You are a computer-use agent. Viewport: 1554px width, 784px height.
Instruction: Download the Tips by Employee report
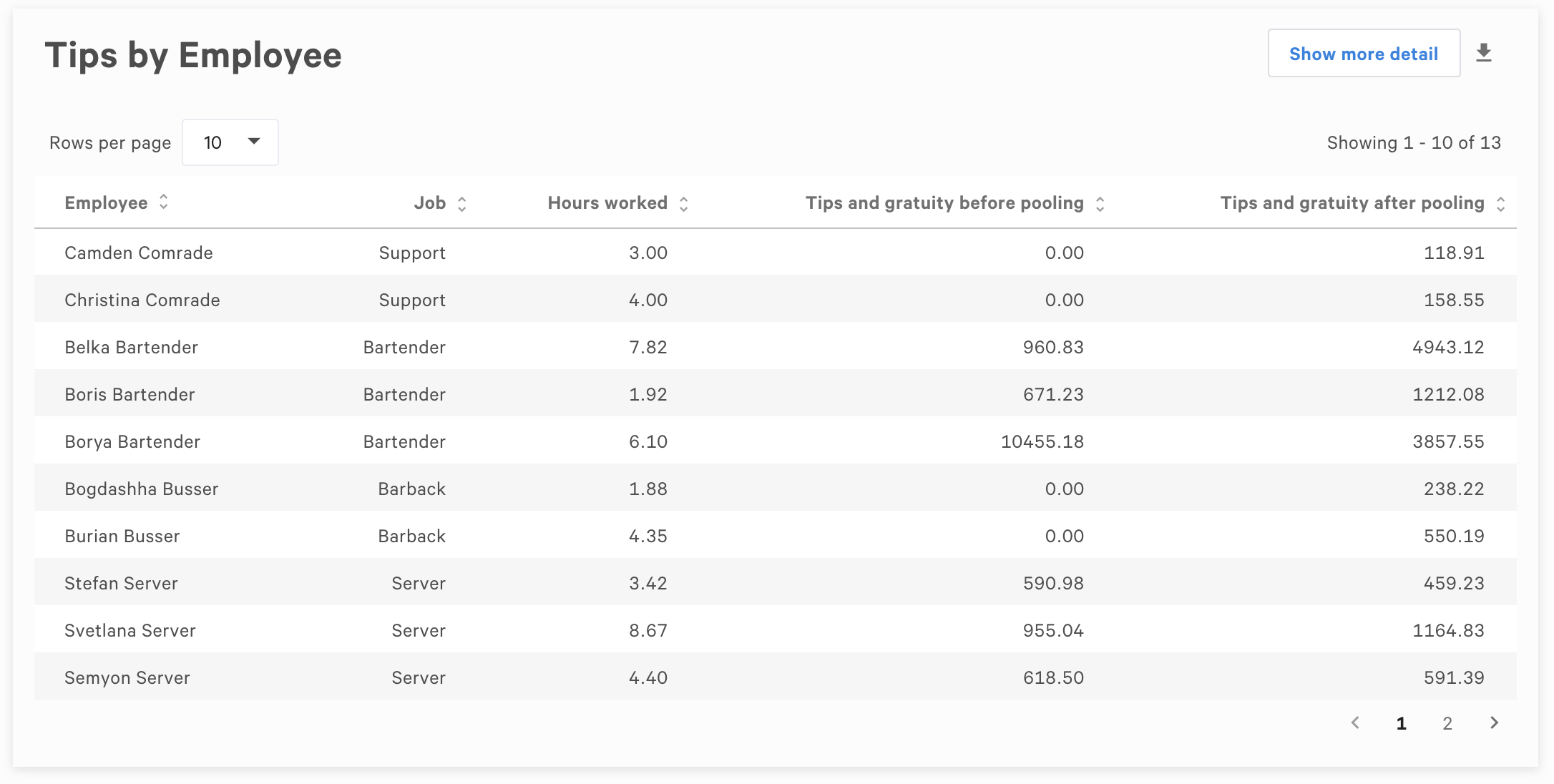click(1485, 52)
